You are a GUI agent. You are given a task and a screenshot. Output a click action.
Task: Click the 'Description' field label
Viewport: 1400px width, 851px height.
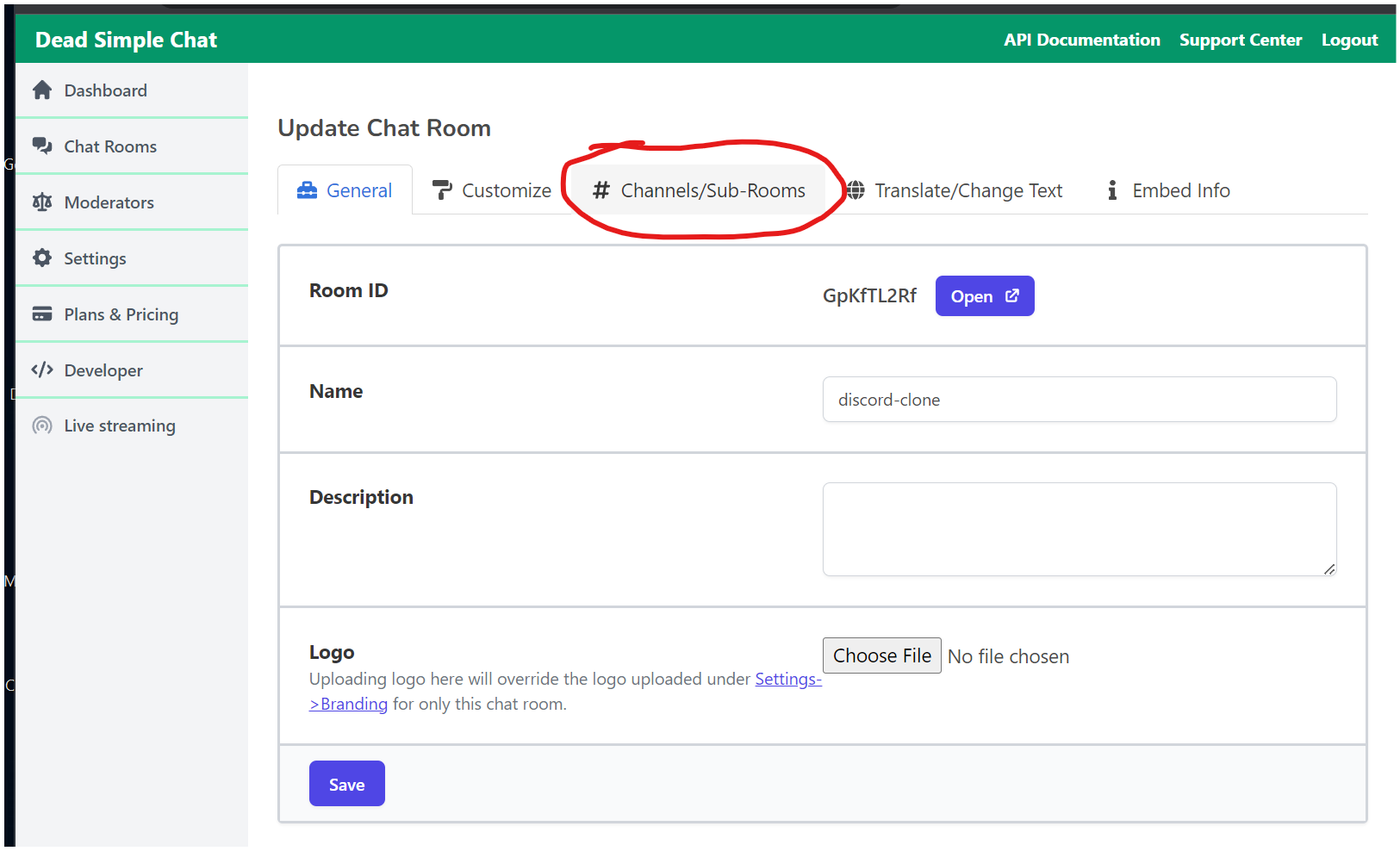tap(361, 497)
